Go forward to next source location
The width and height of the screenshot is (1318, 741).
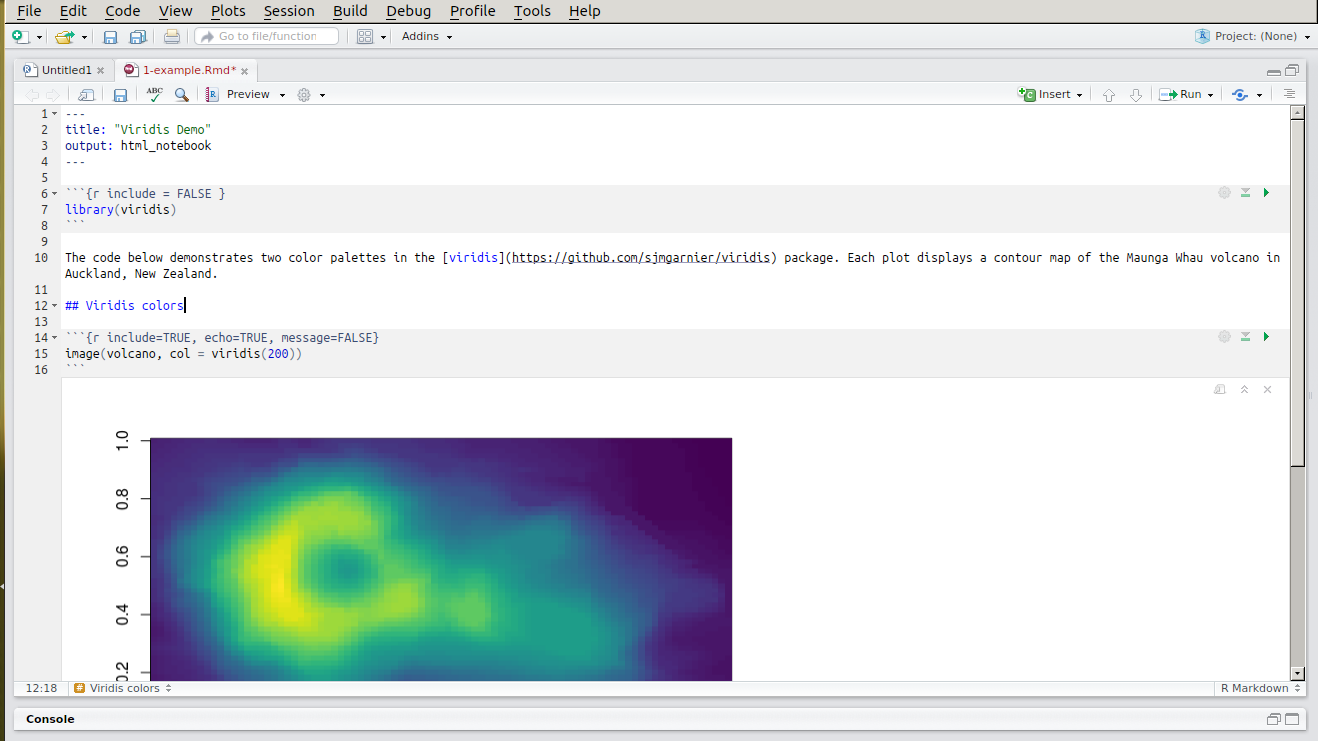point(53,95)
